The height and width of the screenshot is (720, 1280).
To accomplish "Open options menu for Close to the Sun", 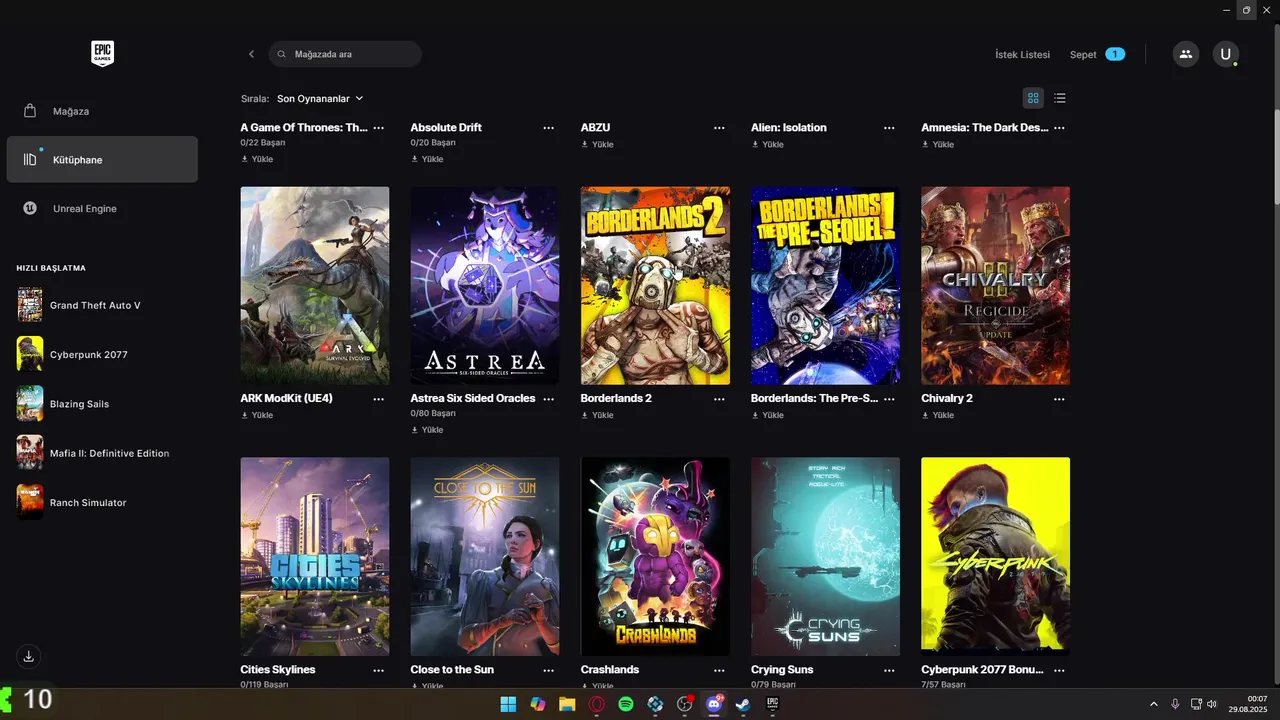I will 549,670.
